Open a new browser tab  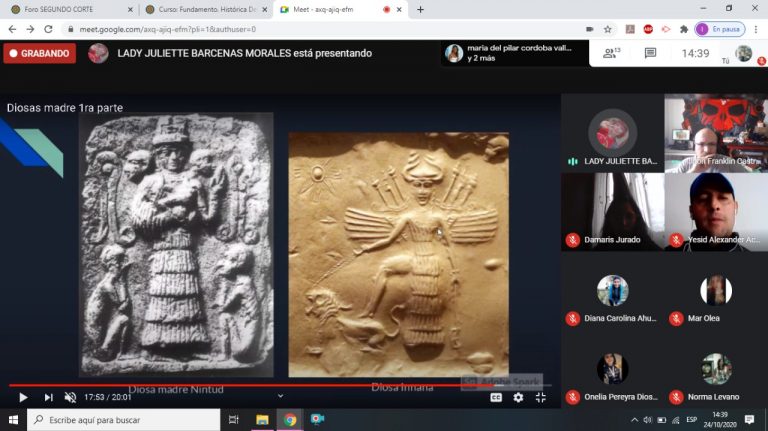420,9
